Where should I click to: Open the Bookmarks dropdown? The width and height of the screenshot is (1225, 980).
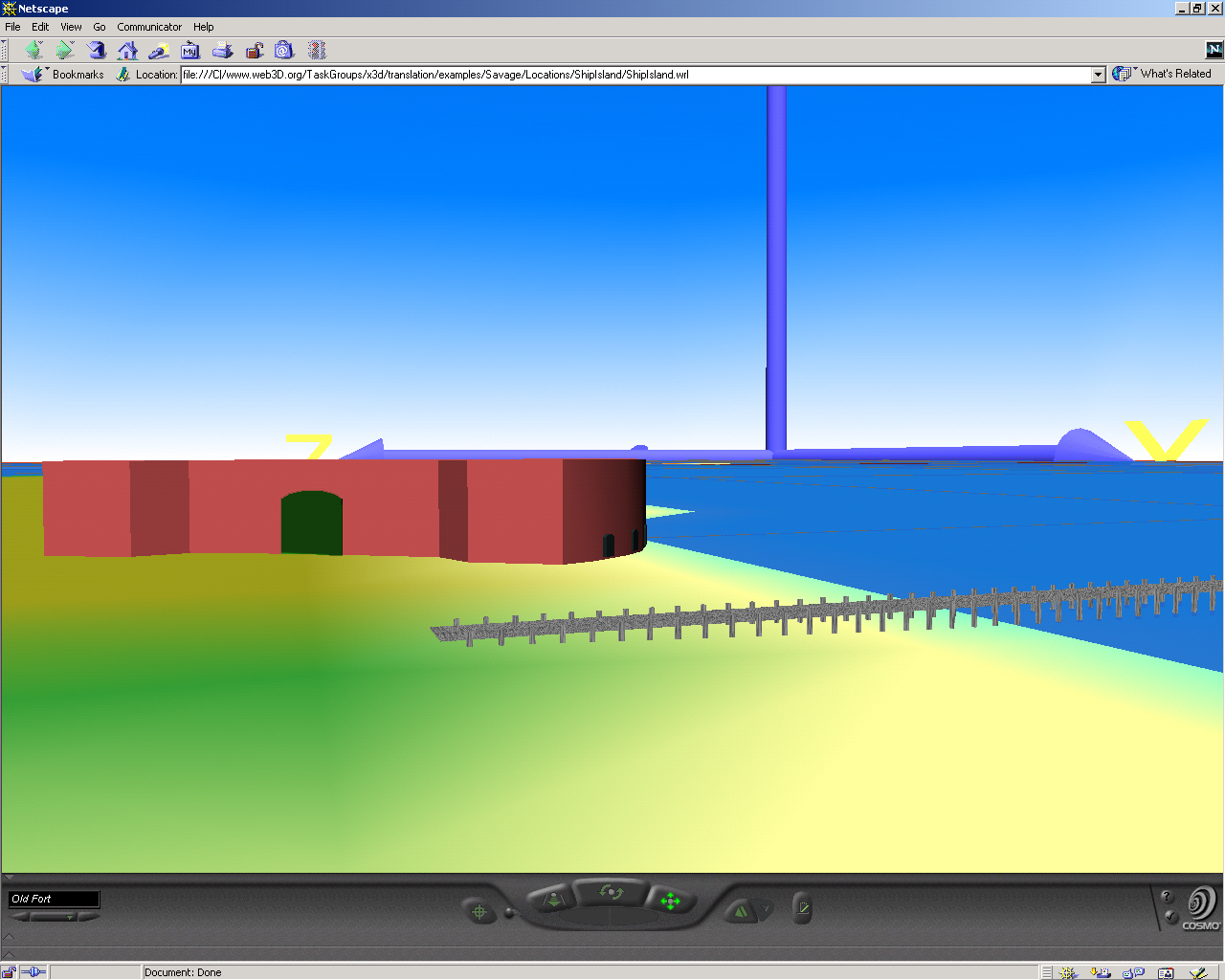coord(67,75)
